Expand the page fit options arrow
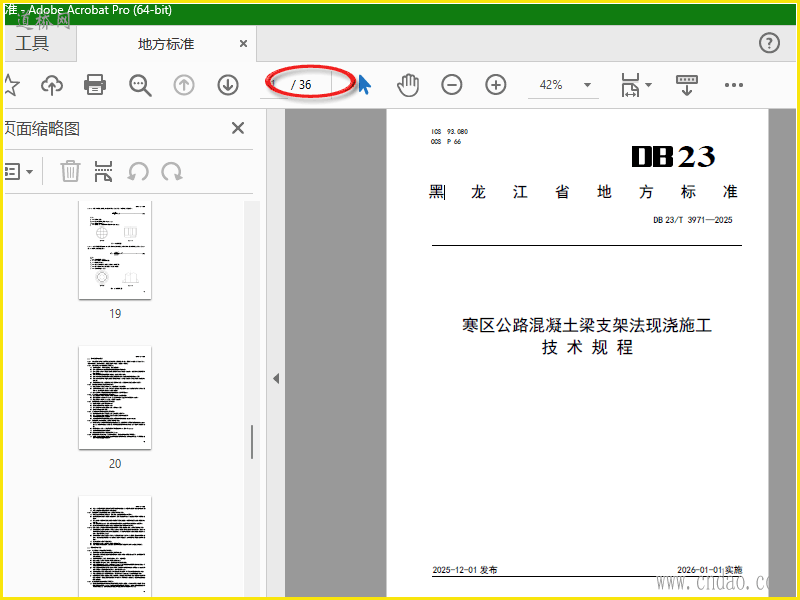This screenshot has height=600, width=800. 648,85
